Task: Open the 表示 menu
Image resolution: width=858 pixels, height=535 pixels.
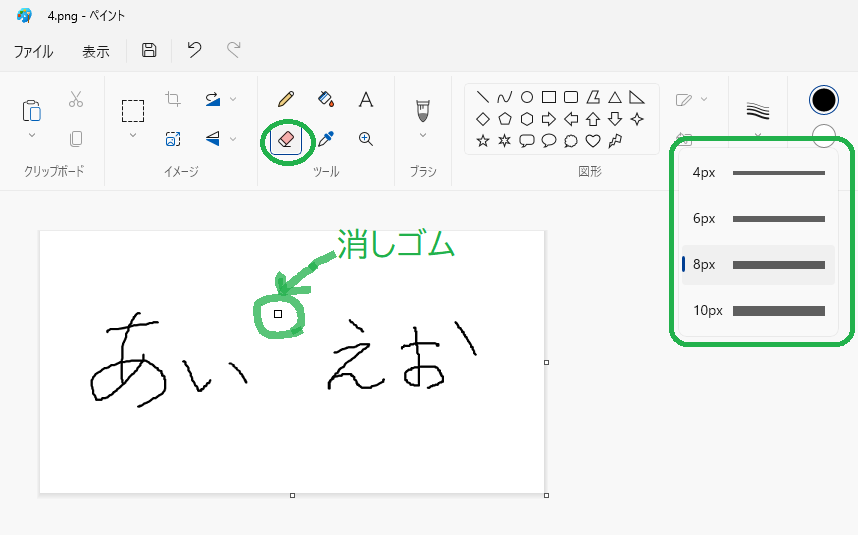Action: [96, 51]
